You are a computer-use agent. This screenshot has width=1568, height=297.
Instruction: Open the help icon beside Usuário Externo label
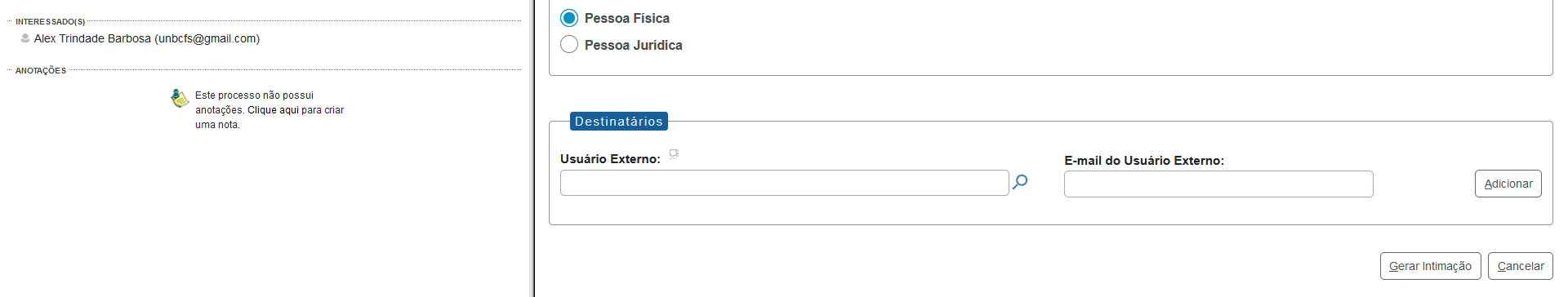[674, 153]
